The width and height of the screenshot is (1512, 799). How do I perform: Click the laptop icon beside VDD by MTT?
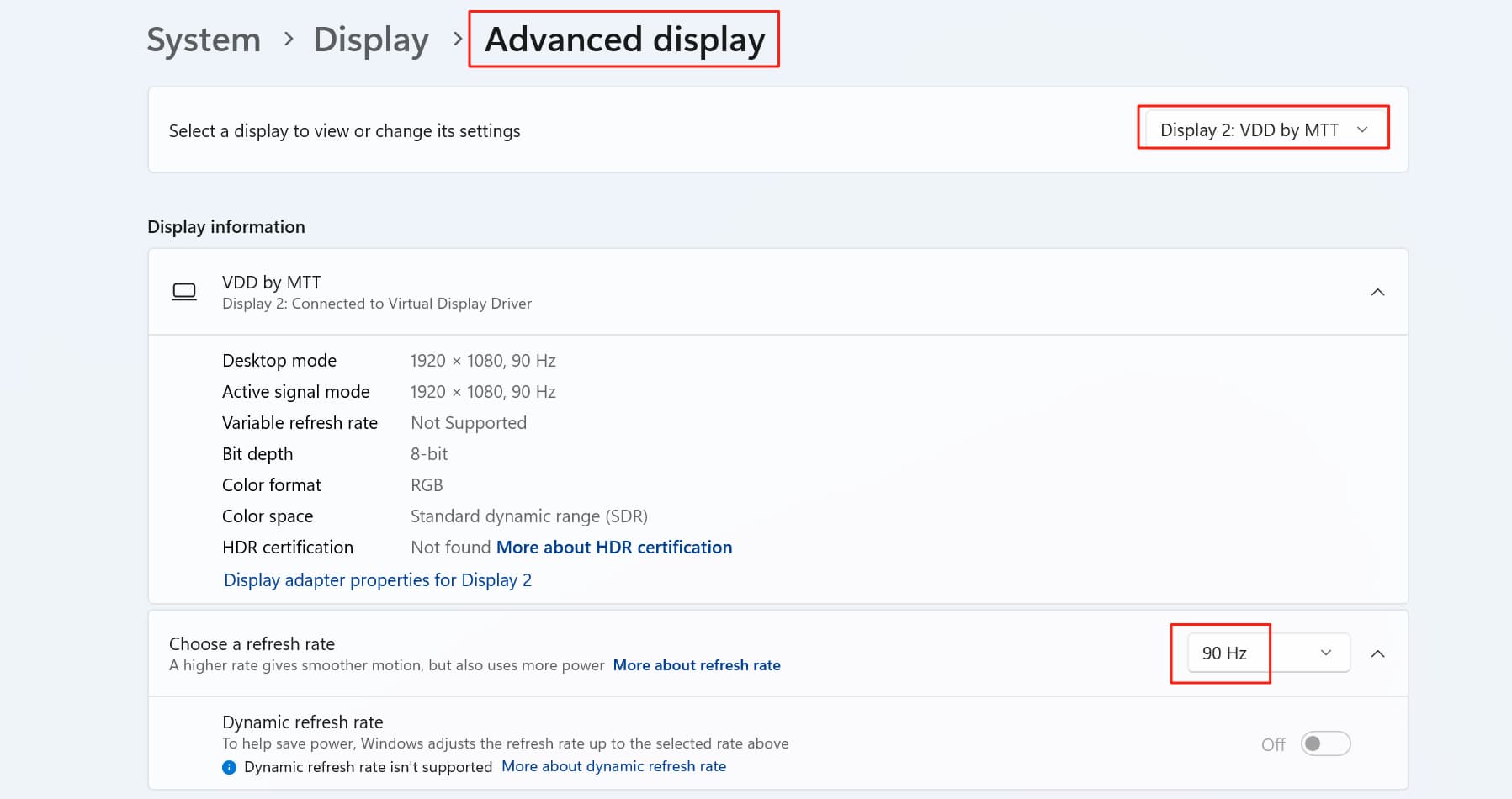183,292
